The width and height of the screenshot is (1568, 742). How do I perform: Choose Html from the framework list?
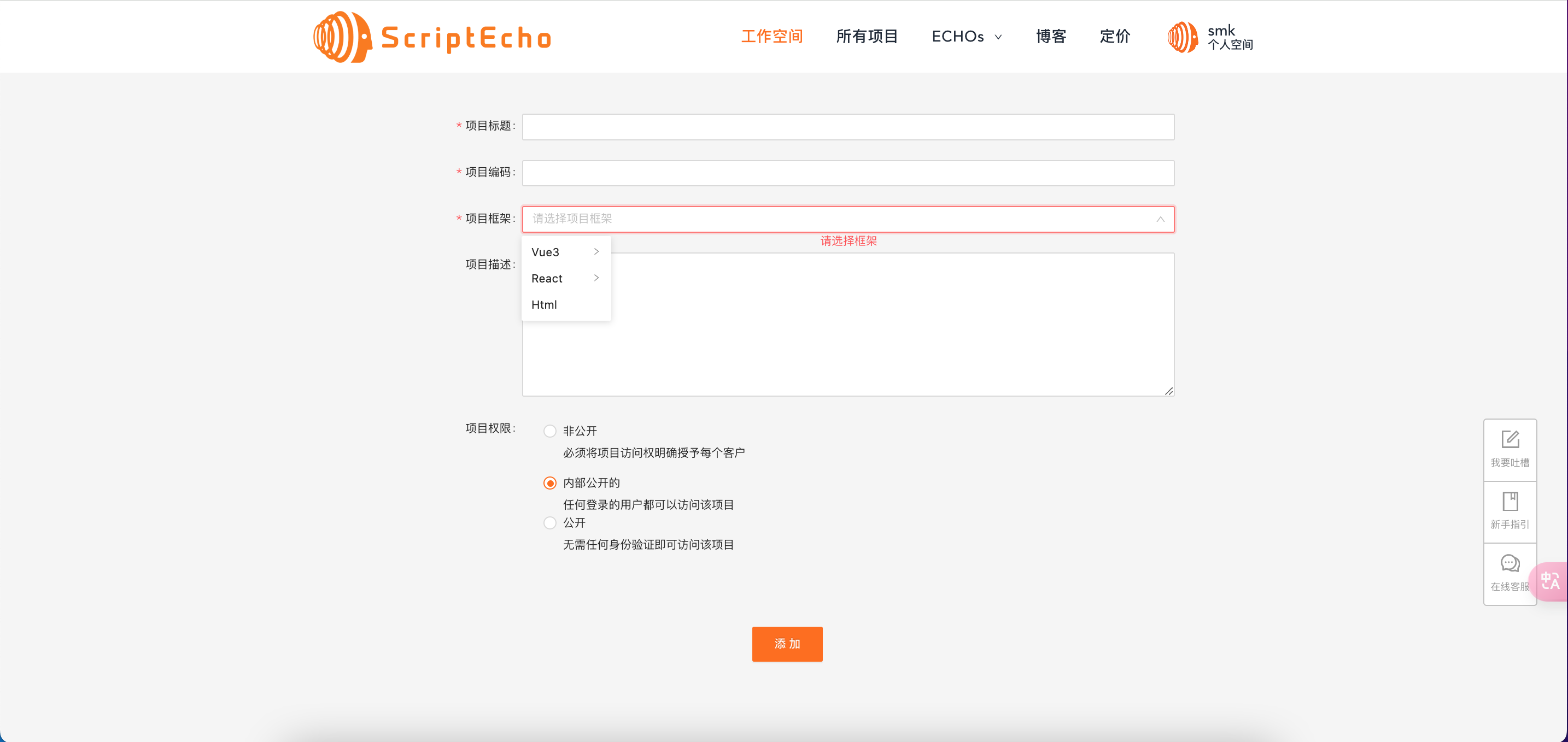pos(544,305)
